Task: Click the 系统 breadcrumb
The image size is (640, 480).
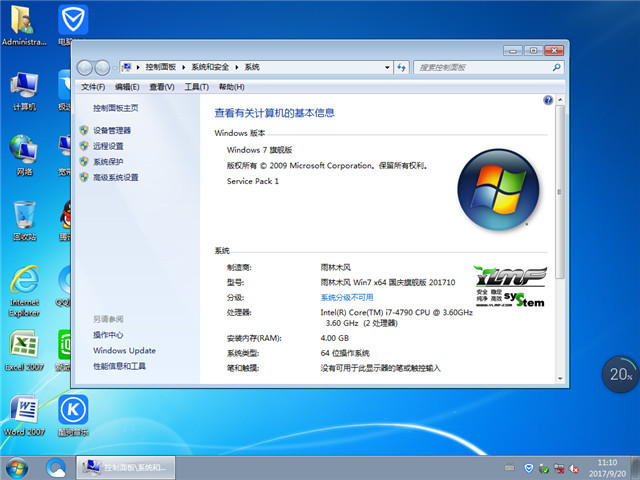Action: click(252, 67)
